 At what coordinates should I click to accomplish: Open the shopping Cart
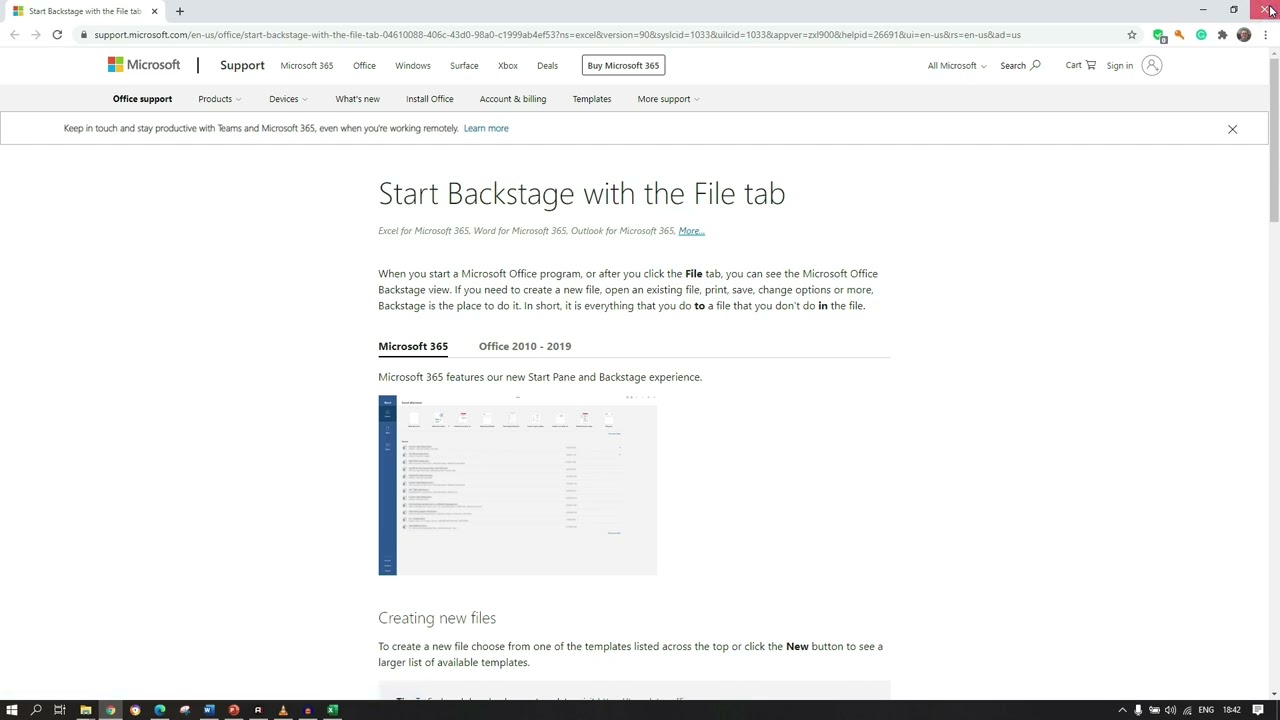tap(1080, 66)
